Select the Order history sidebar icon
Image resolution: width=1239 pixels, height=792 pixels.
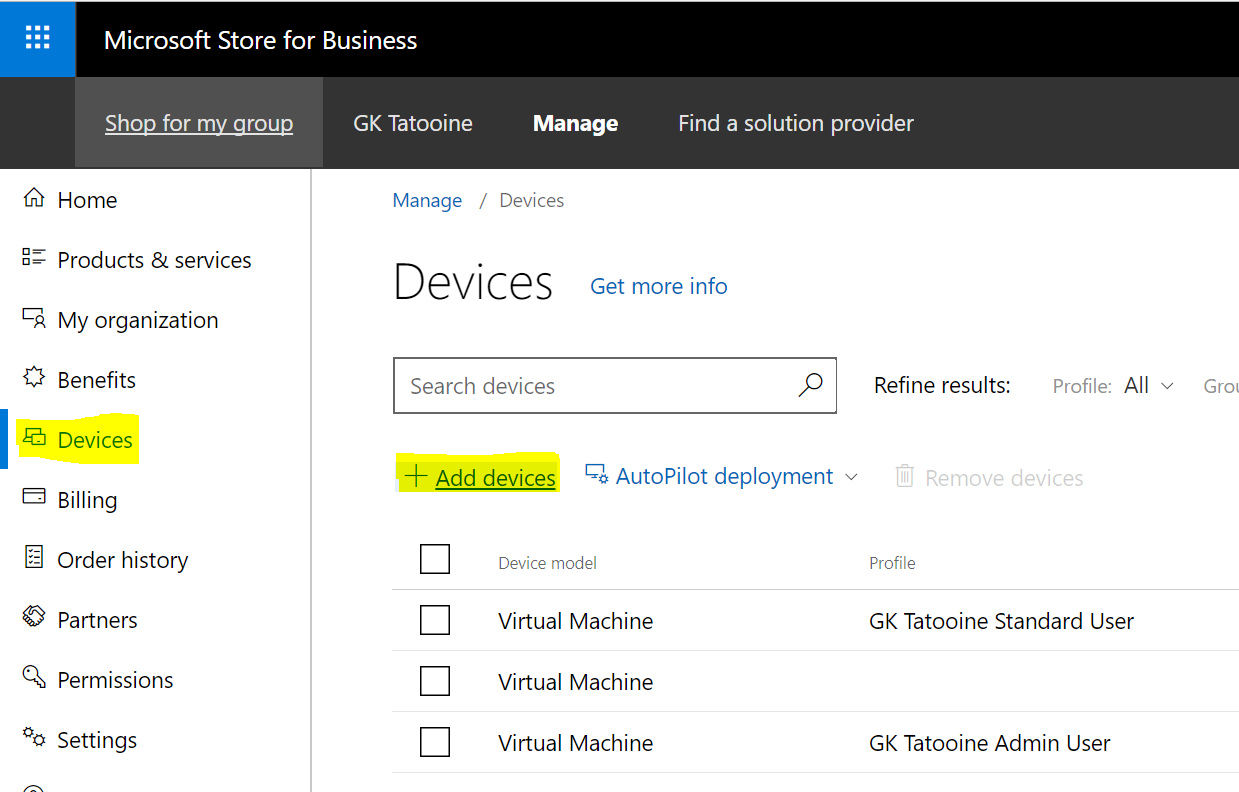click(x=32, y=559)
